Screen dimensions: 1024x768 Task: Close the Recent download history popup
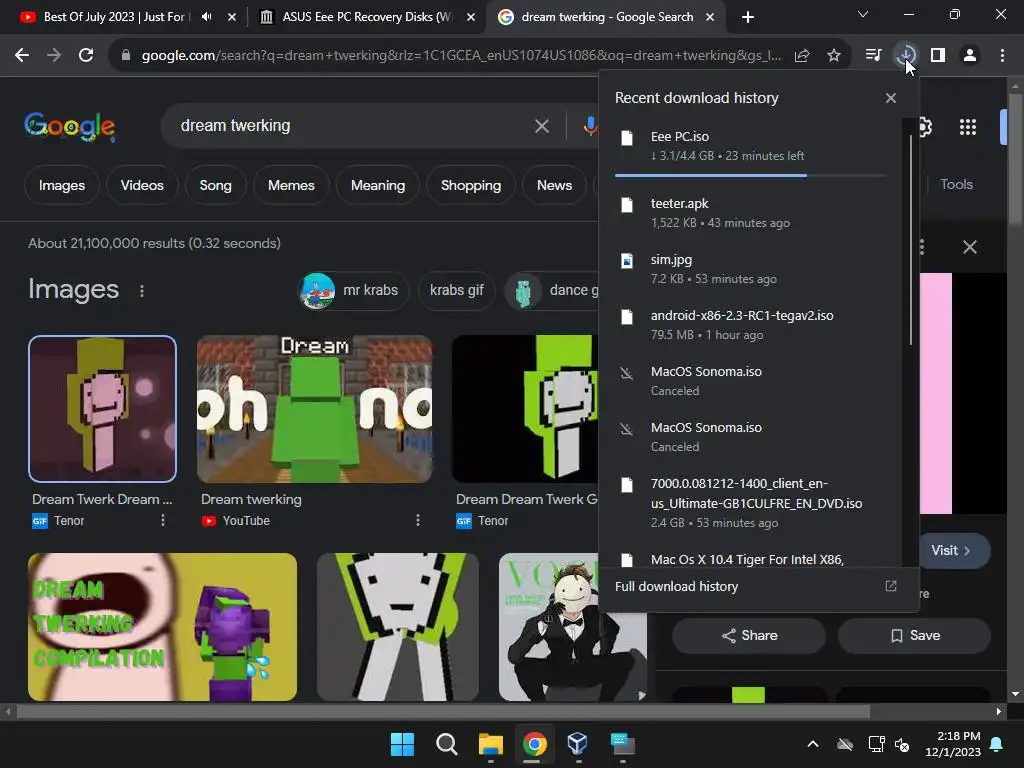[891, 98]
